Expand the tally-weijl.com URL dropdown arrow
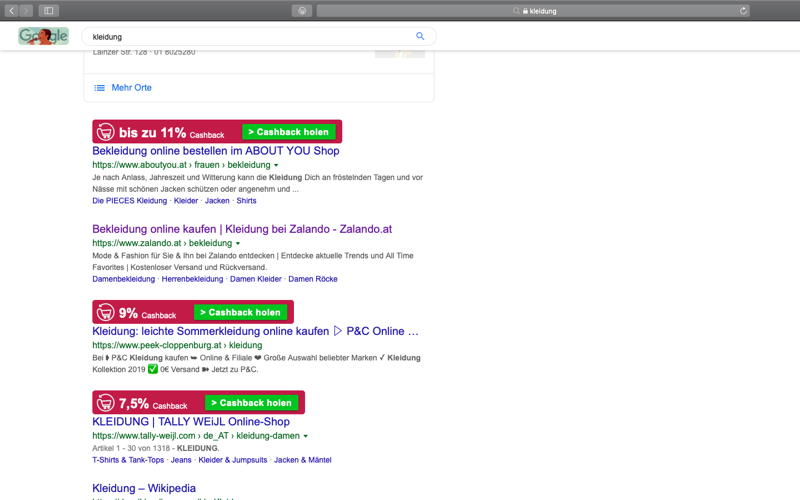 (306, 436)
